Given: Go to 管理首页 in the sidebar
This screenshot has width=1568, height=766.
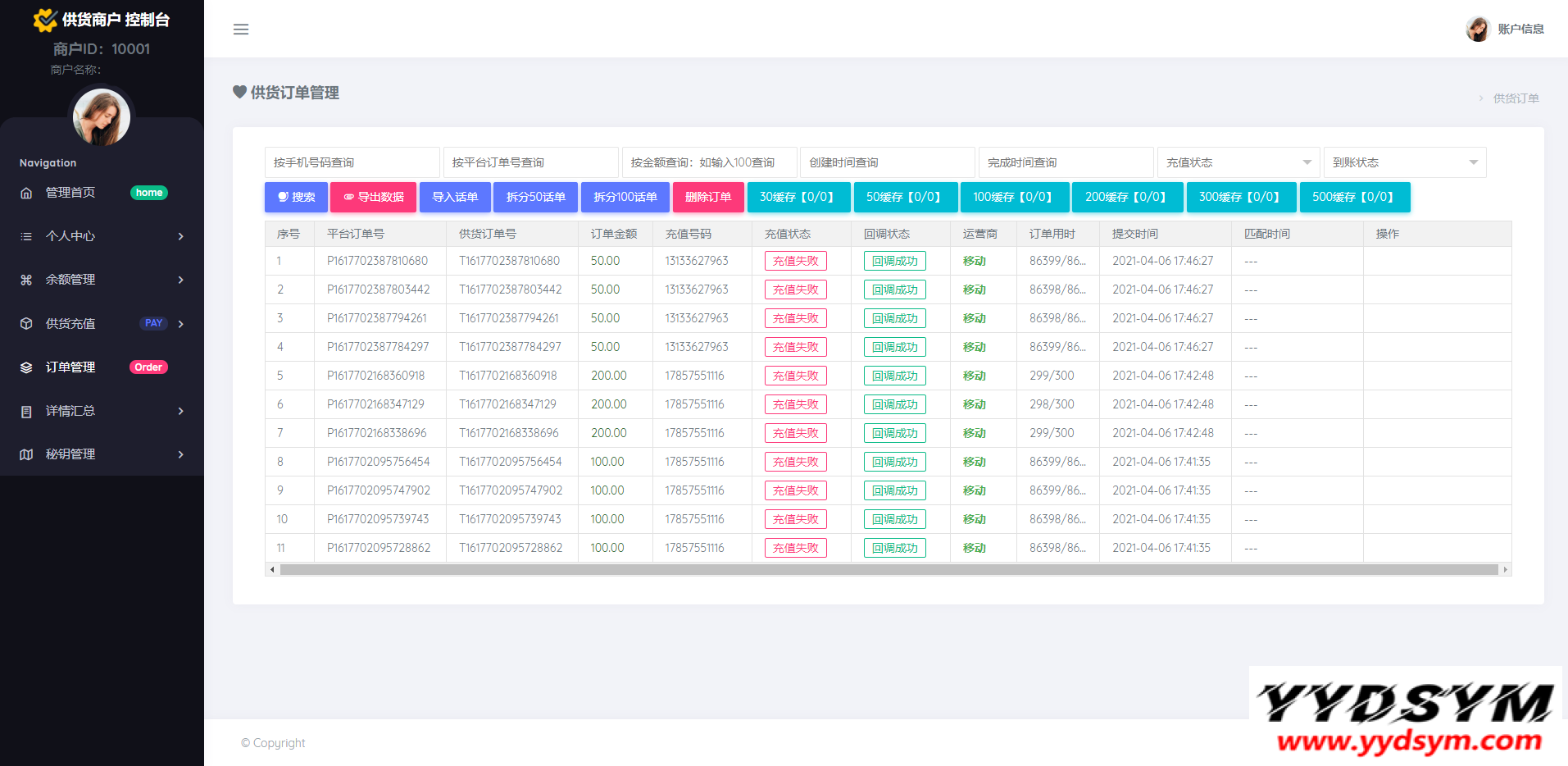Looking at the screenshot, I should pyautogui.click(x=70, y=193).
